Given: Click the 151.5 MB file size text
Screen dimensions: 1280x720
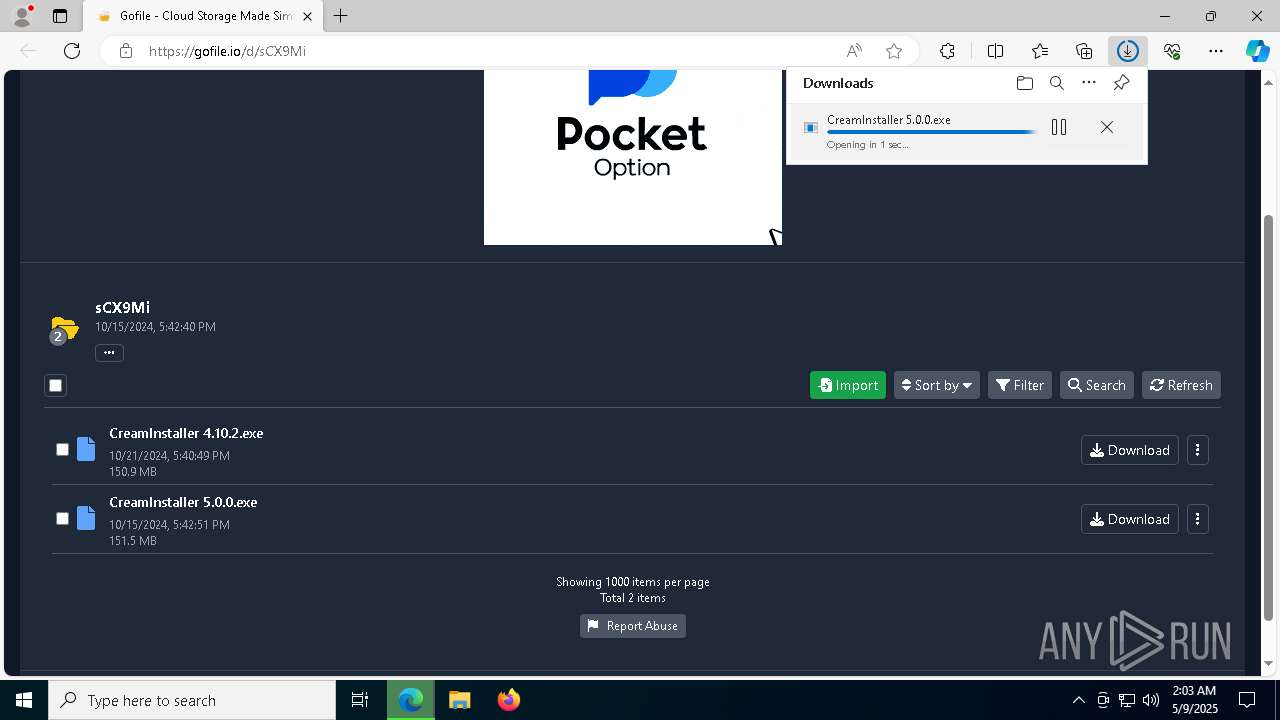Looking at the screenshot, I should (133, 540).
